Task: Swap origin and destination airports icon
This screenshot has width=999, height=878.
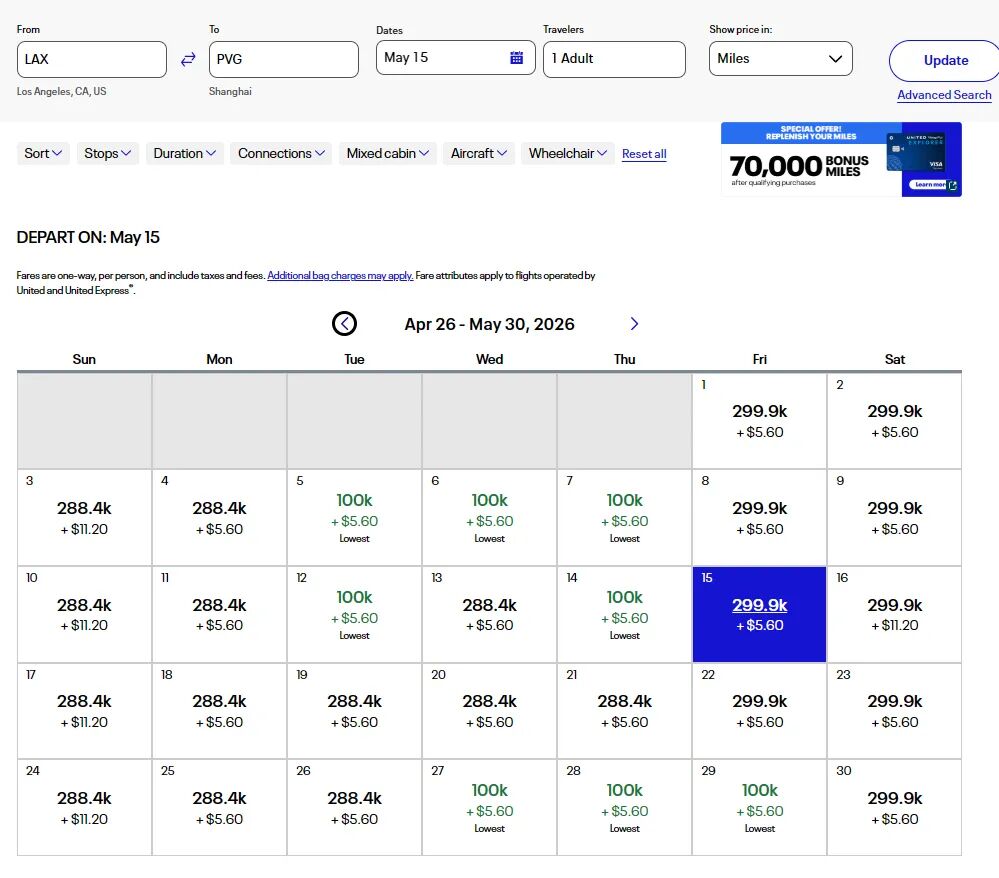Action: (188, 60)
